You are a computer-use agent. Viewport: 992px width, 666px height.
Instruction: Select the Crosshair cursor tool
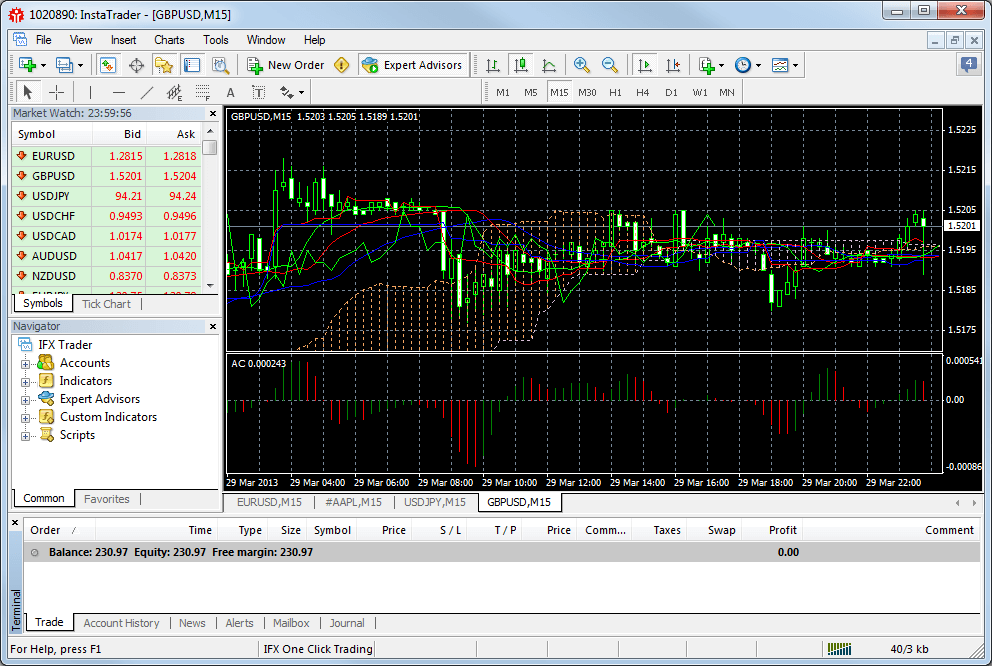coord(57,92)
